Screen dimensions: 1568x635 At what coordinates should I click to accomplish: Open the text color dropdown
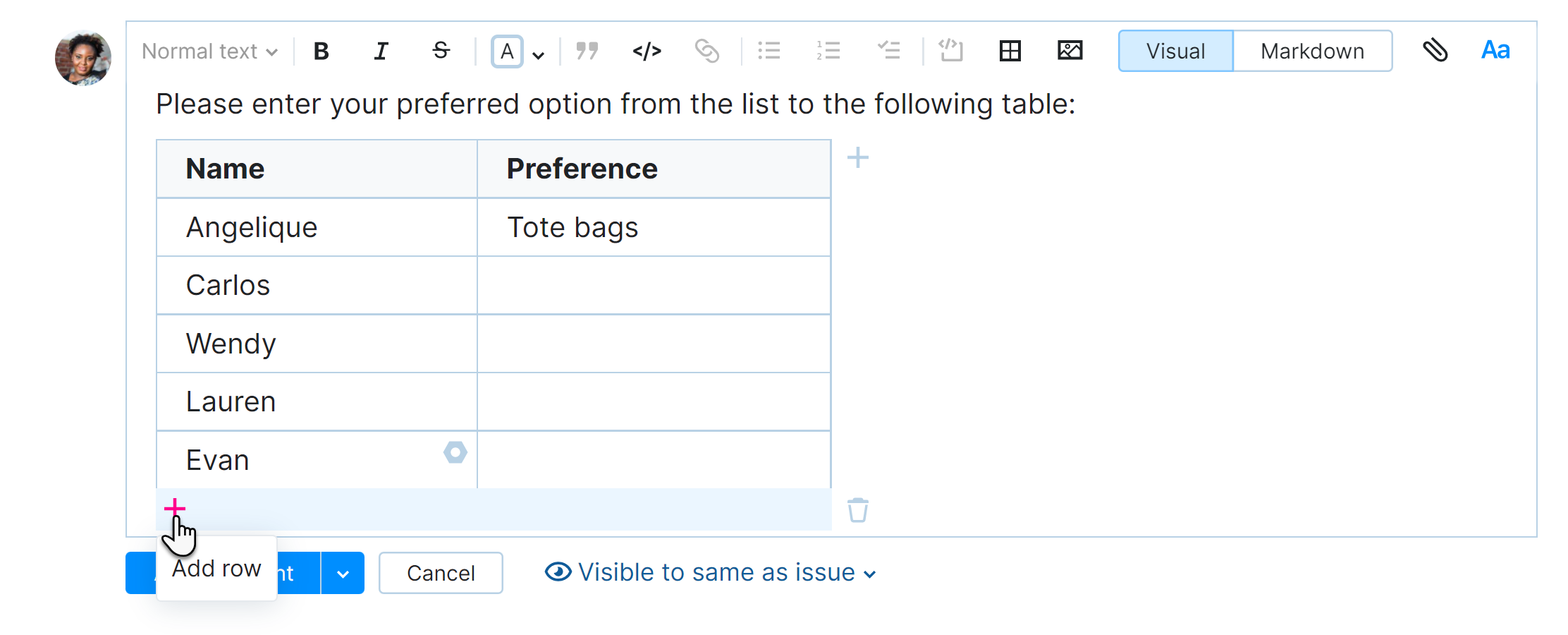click(x=538, y=54)
